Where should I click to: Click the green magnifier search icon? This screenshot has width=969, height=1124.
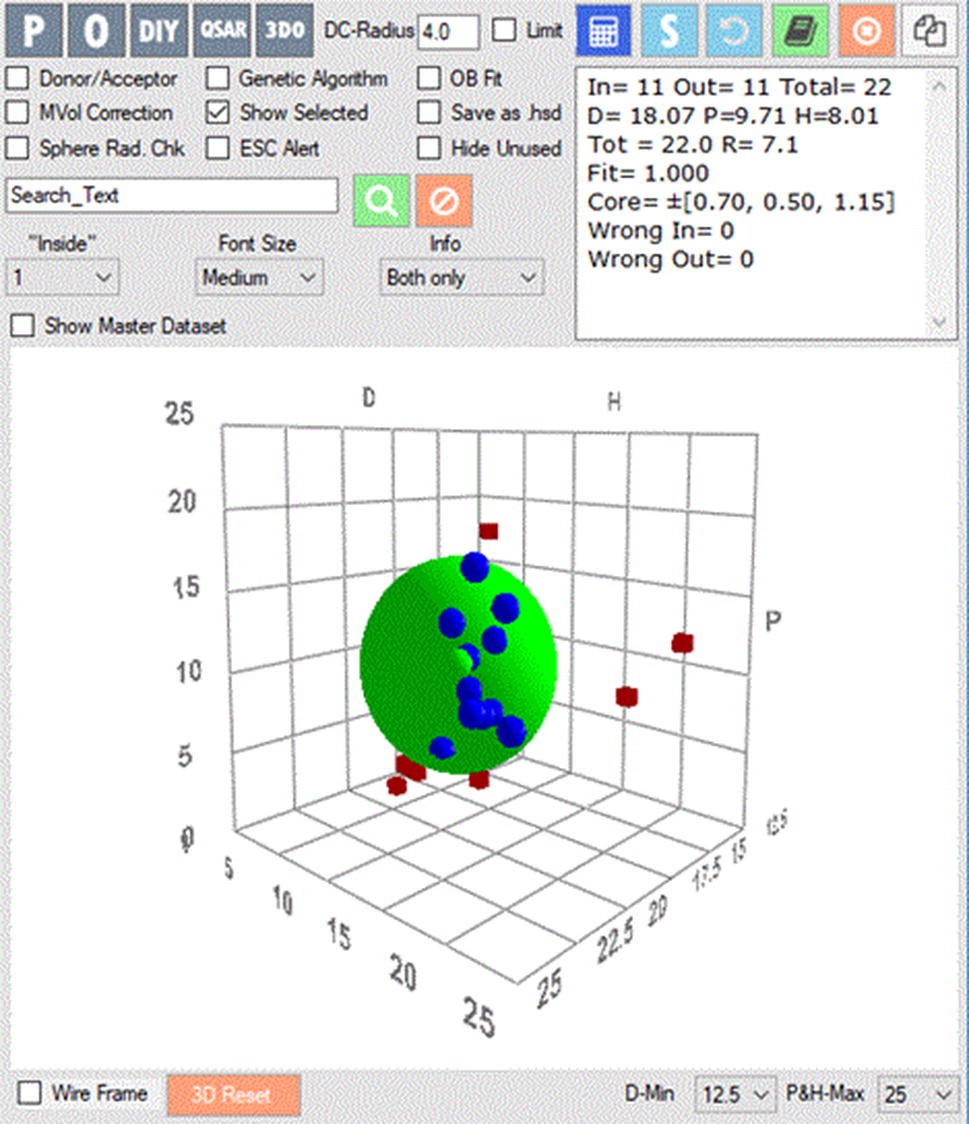[x=381, y=200]
